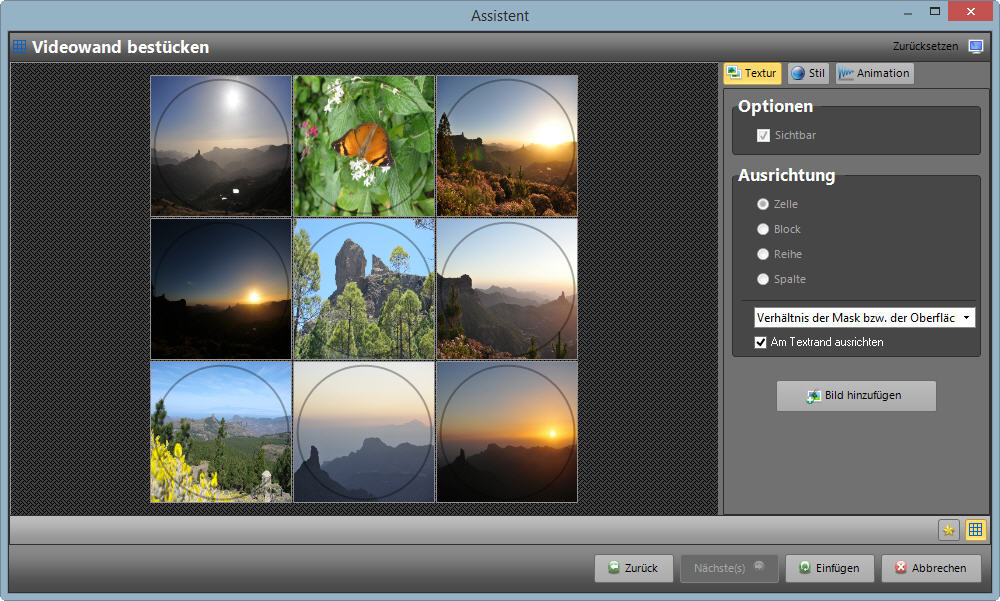The image size is (1000, 601).
Task: Pick the Spalte alignment option
Action: click(764, 279)
